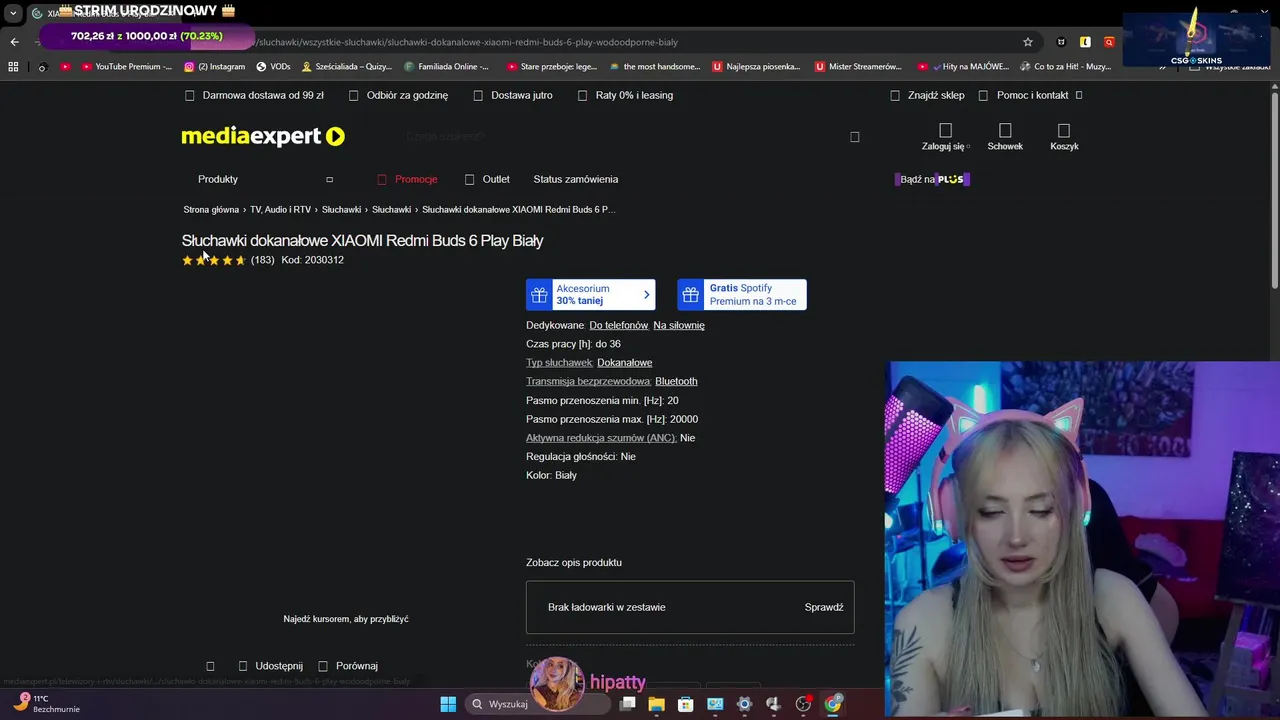Open Status zamówienia
This screenshot has height=720, width=1280.
tap(576, 179)
